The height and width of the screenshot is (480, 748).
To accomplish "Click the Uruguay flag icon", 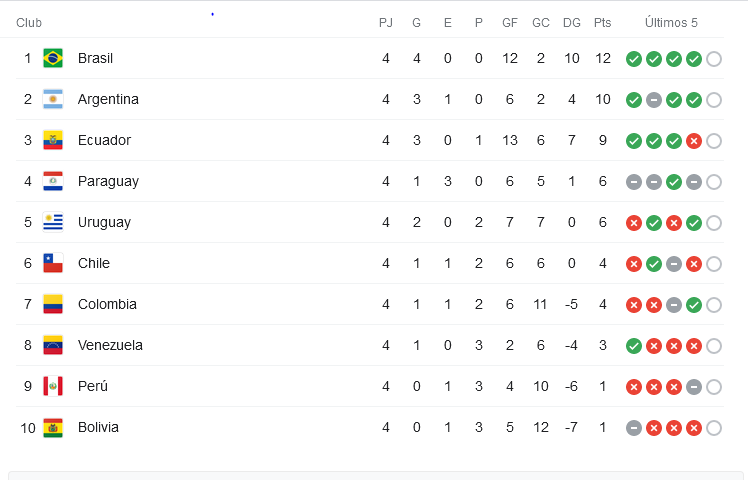I will click(x=53, y=222).
